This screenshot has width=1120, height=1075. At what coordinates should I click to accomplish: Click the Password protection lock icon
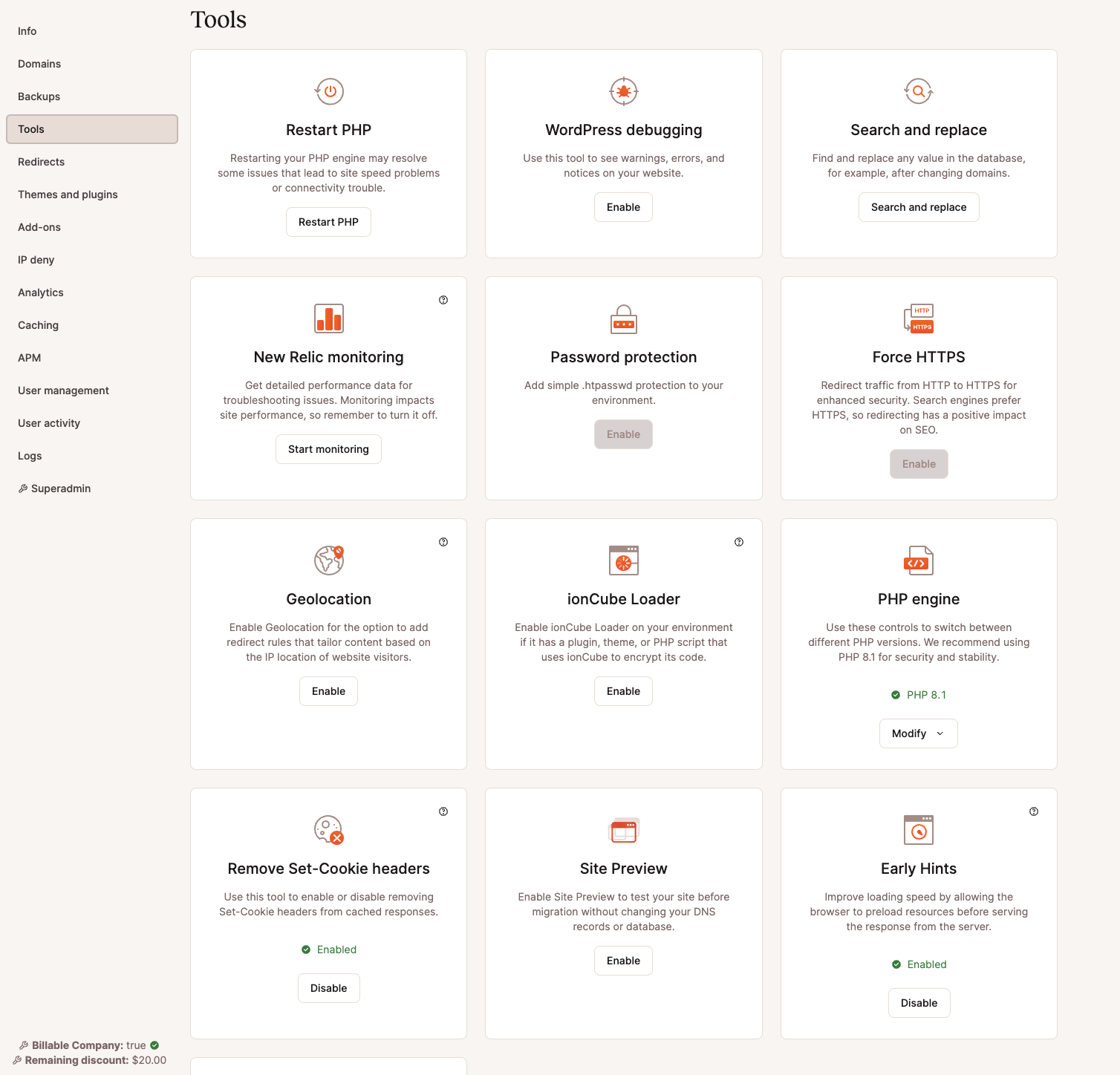click(624, 318)
